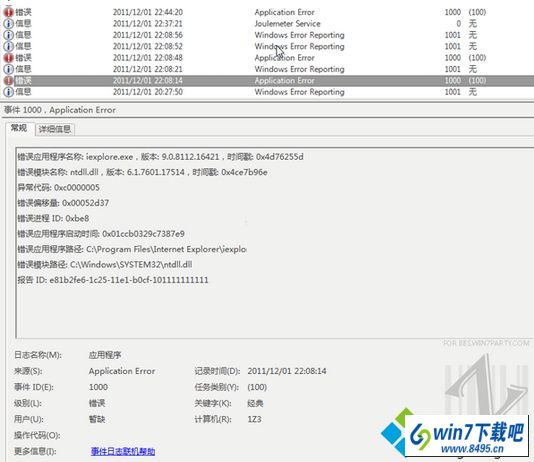Click source value Application Error in details
Image resolution: width=534 pixels, height=462 pixels.
[x=122, y=371]
